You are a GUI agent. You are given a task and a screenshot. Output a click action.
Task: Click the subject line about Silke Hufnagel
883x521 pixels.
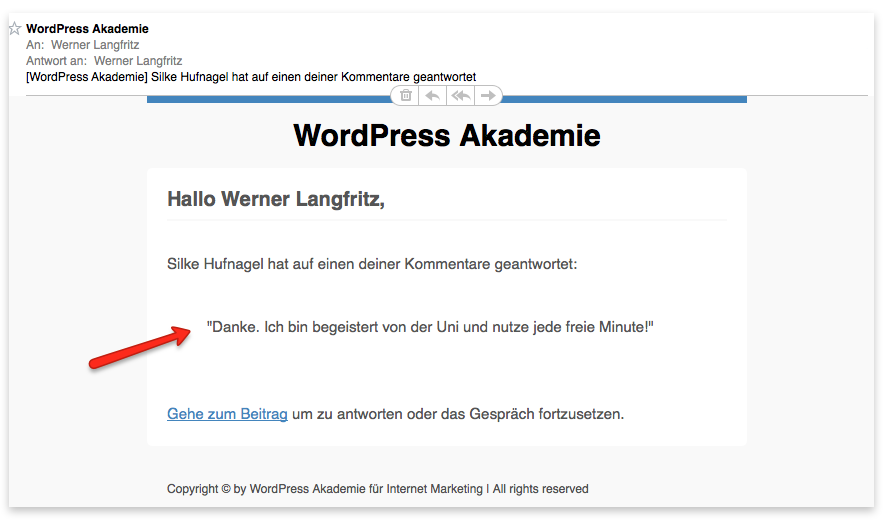coord(251,77)
